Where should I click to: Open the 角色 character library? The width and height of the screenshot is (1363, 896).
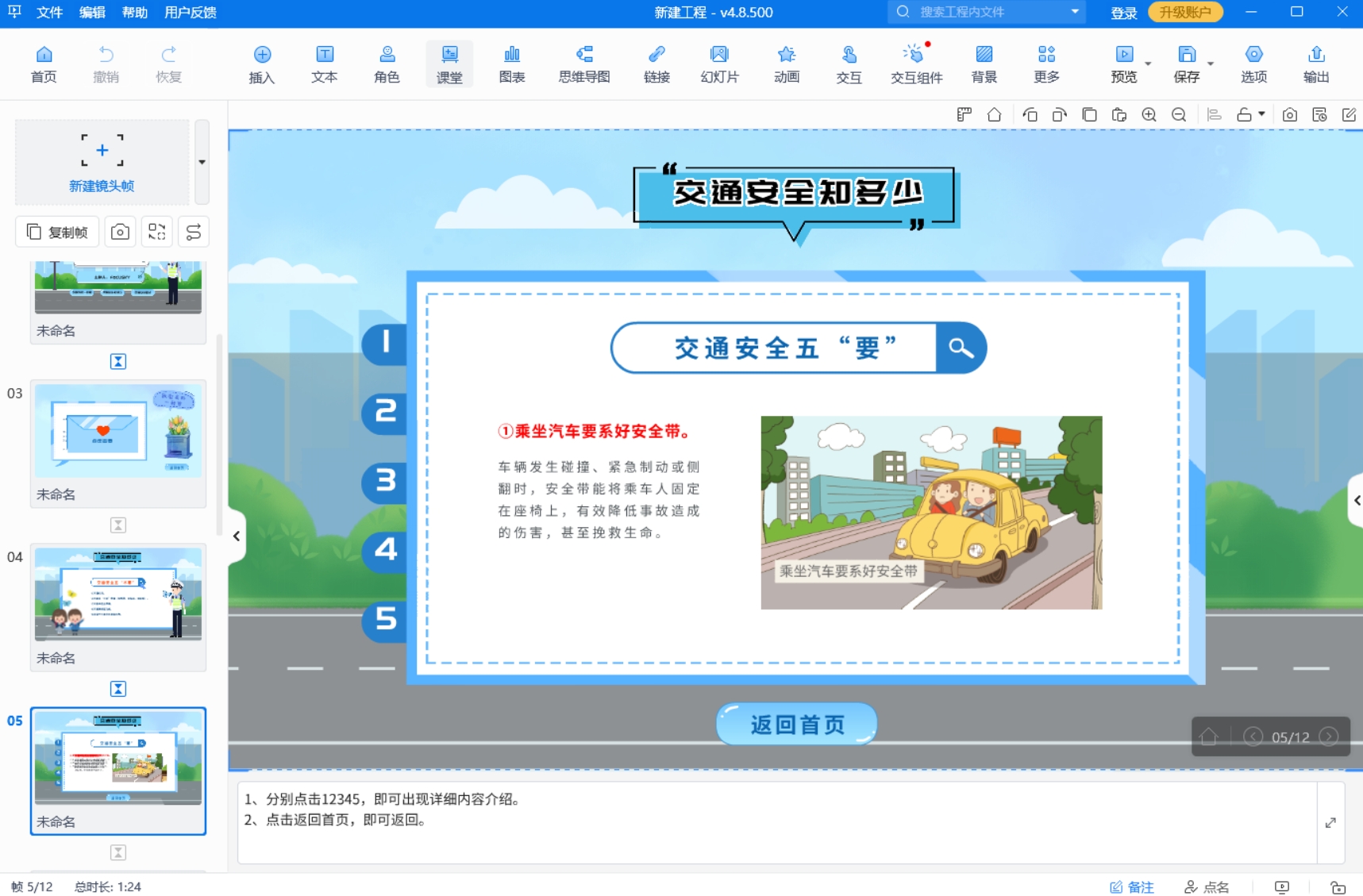[387, 63]
